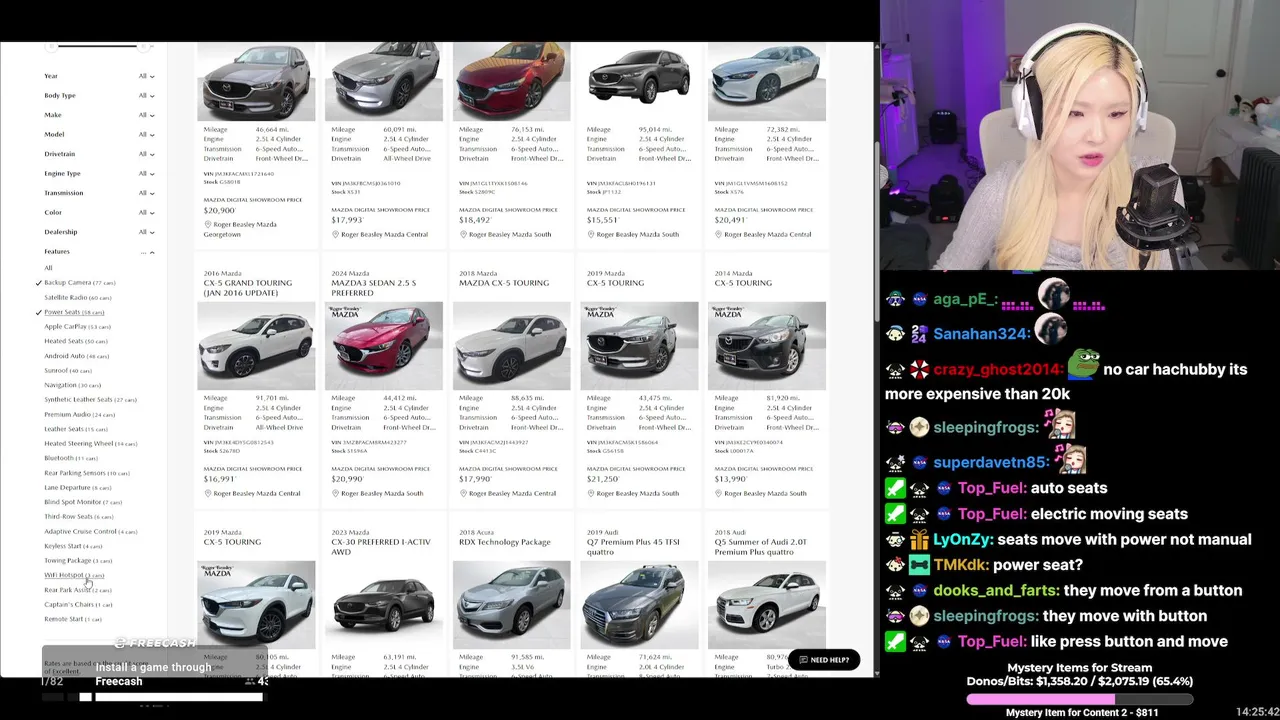Open the Engine Type filter dropdown
Viewport: 1280px width, 720px height.
[98, 173]
